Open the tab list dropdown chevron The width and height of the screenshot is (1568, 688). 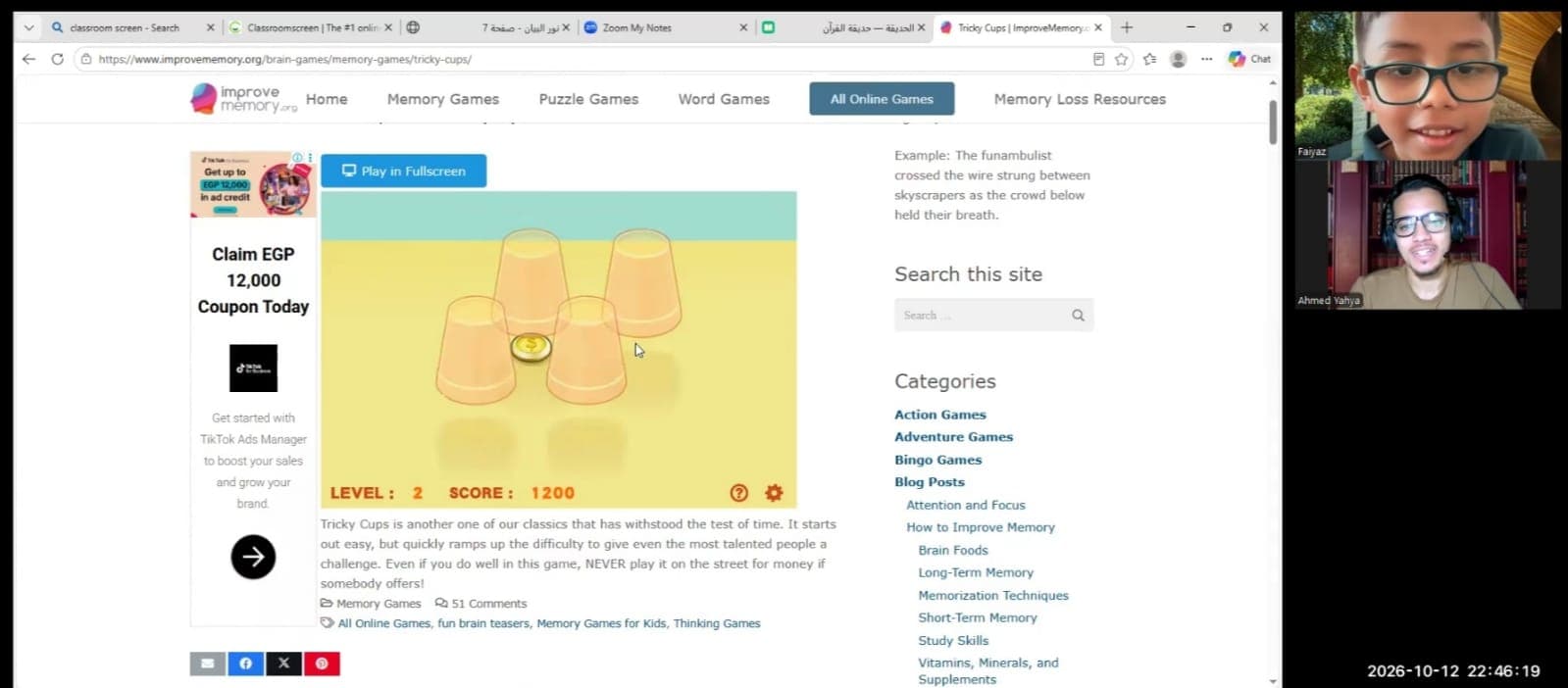pos(28,27)
